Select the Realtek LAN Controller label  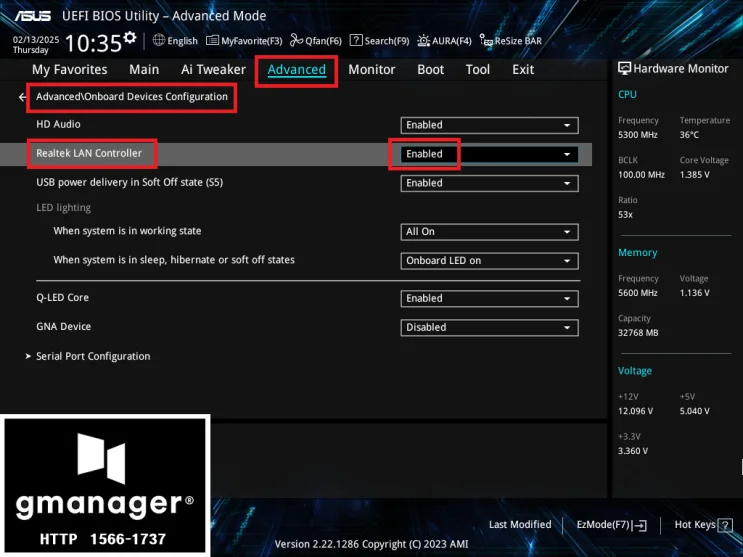[x=89, y=153]
